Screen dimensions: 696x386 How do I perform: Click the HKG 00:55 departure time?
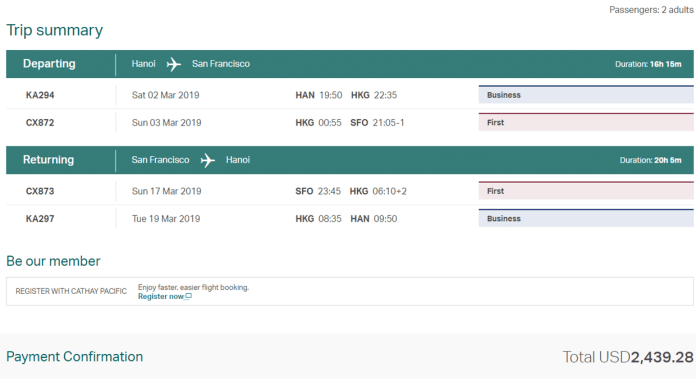318,122
